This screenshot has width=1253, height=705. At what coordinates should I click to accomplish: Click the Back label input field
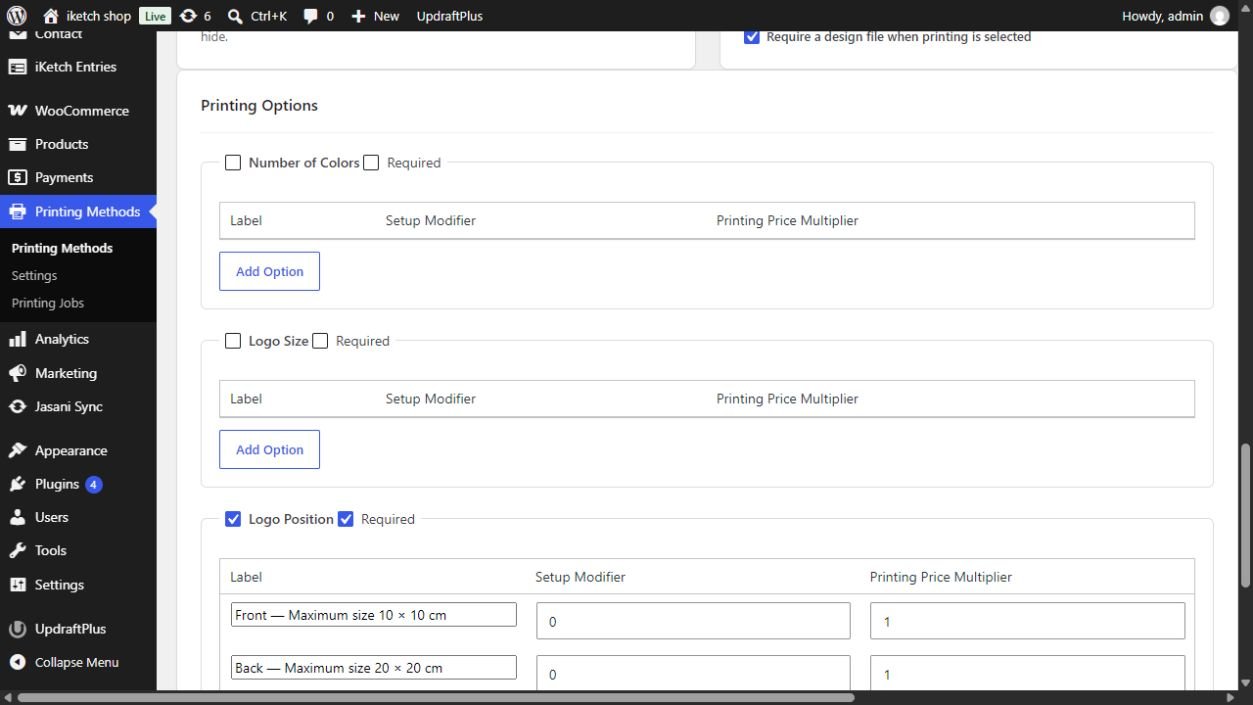tap(373, 668)
